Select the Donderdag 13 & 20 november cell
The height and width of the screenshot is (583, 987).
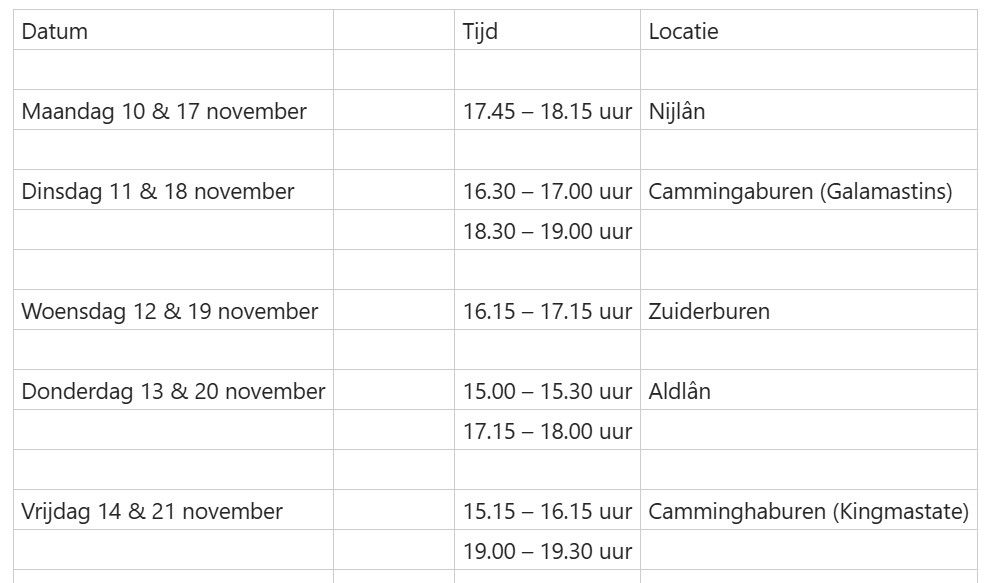(173, 391)
